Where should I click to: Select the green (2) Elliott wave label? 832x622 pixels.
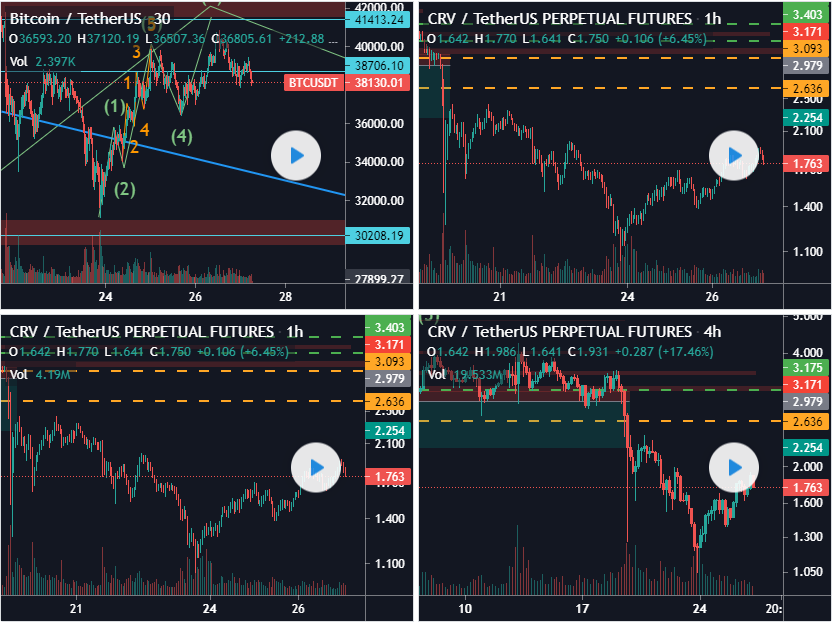click(125, 188)
